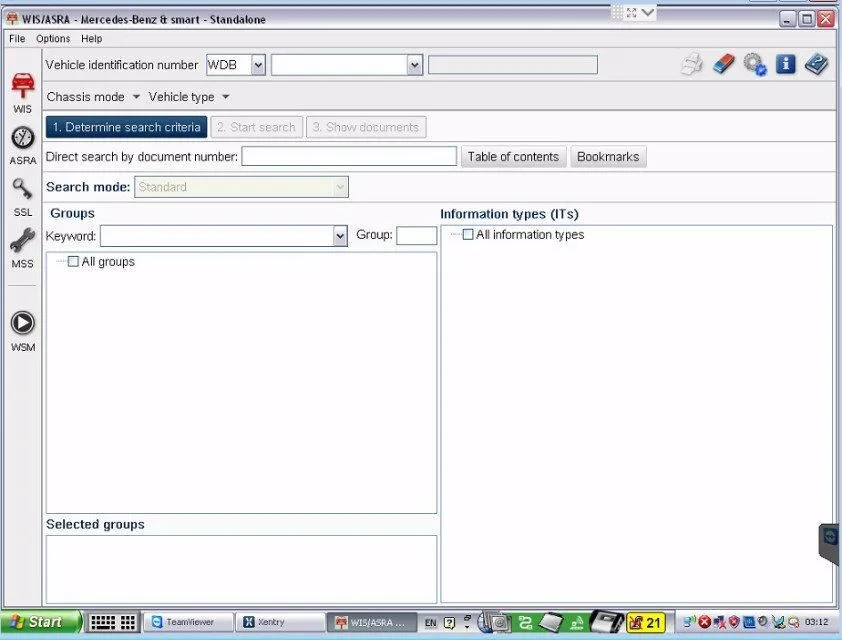Click the Bookmarks button
The height and width of the screenshot is (640, 842).
pyautogui.click(x=608, y=157)
